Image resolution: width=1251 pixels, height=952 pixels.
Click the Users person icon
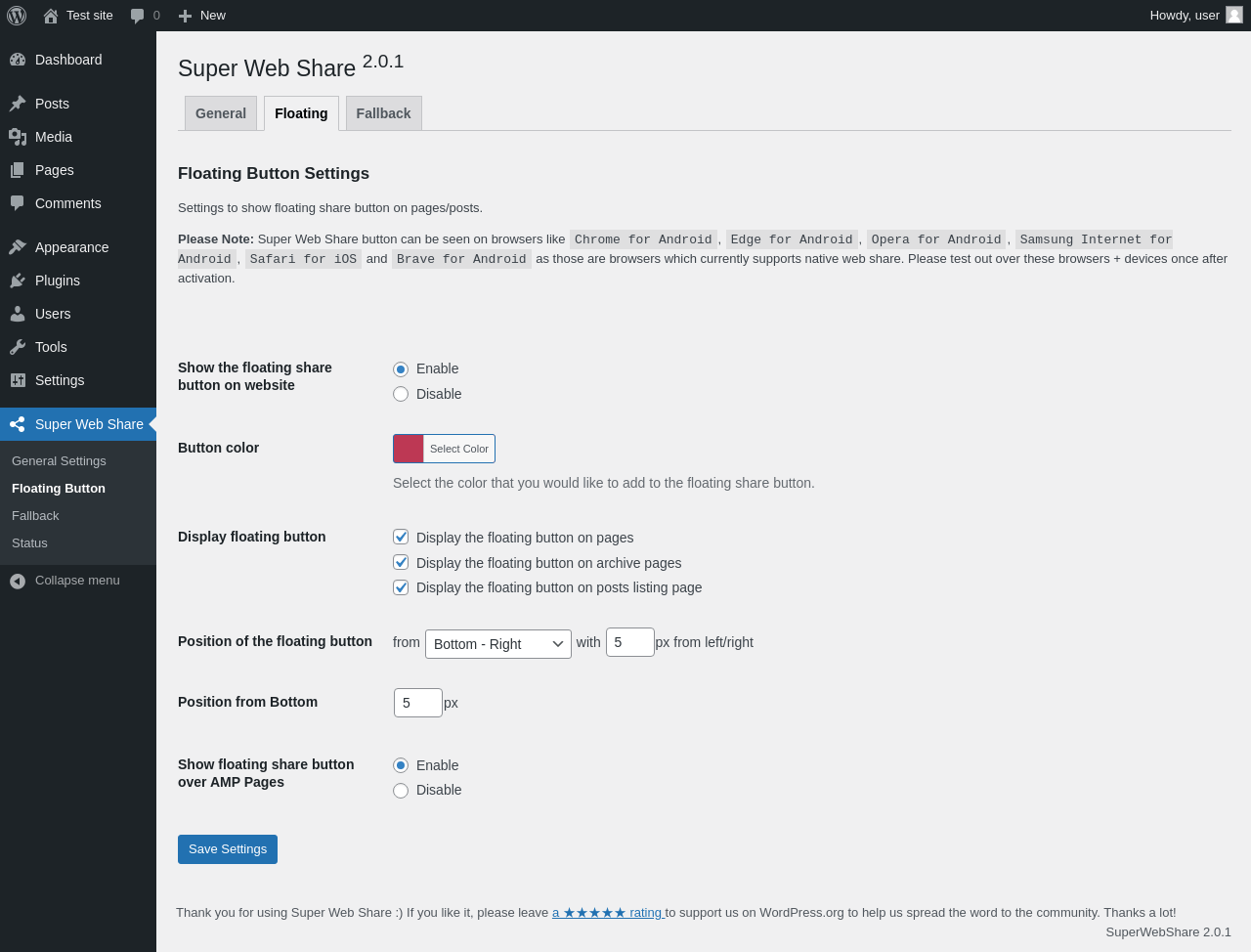18,314
